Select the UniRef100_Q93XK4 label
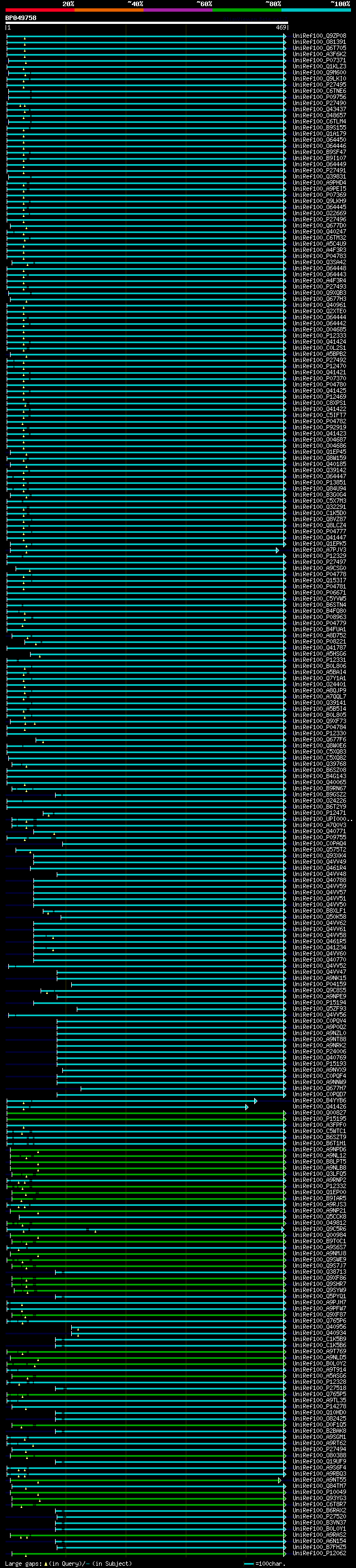Viewport: 356px width, 1568px height. click(319, 857)
